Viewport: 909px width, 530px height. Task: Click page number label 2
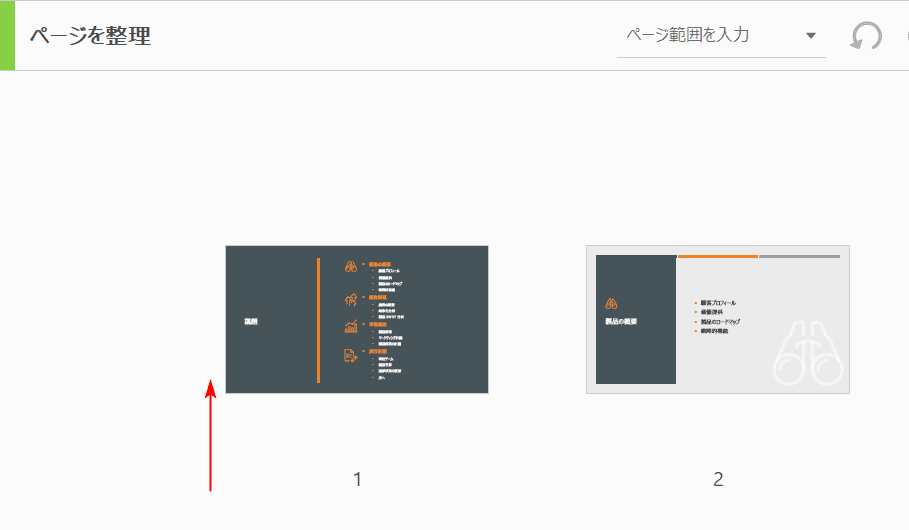(718, 480)
